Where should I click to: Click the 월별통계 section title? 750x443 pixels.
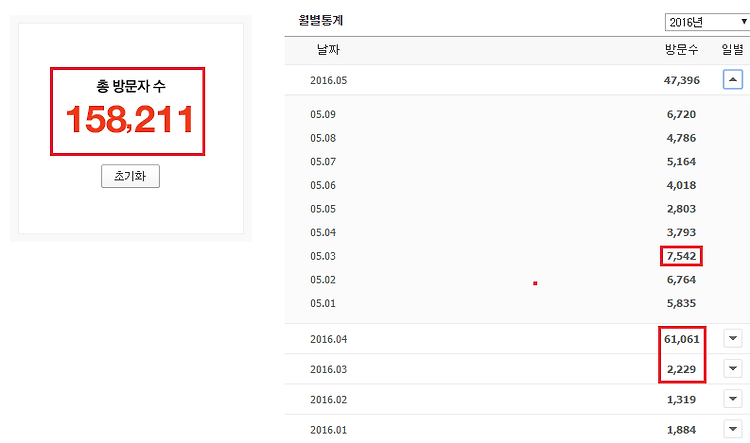coord(320,20)
